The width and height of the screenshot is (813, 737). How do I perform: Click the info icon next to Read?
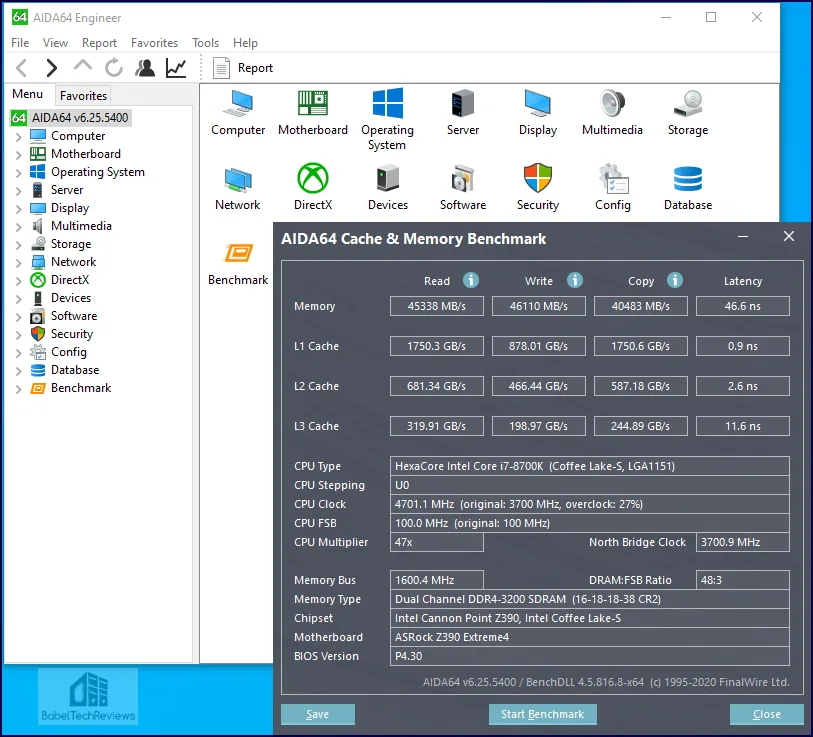click(471, 280)
